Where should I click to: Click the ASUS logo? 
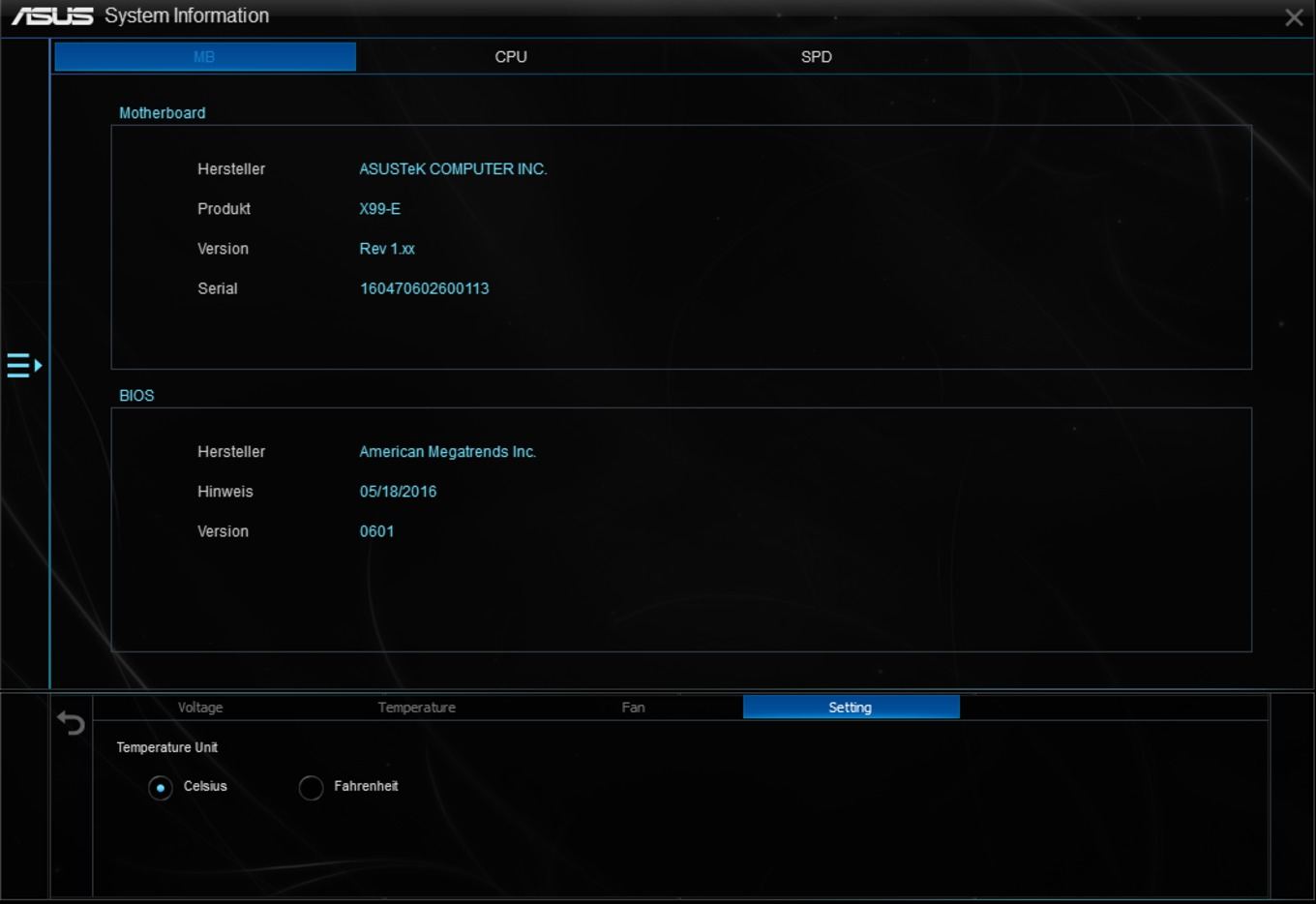pos(52,15)
